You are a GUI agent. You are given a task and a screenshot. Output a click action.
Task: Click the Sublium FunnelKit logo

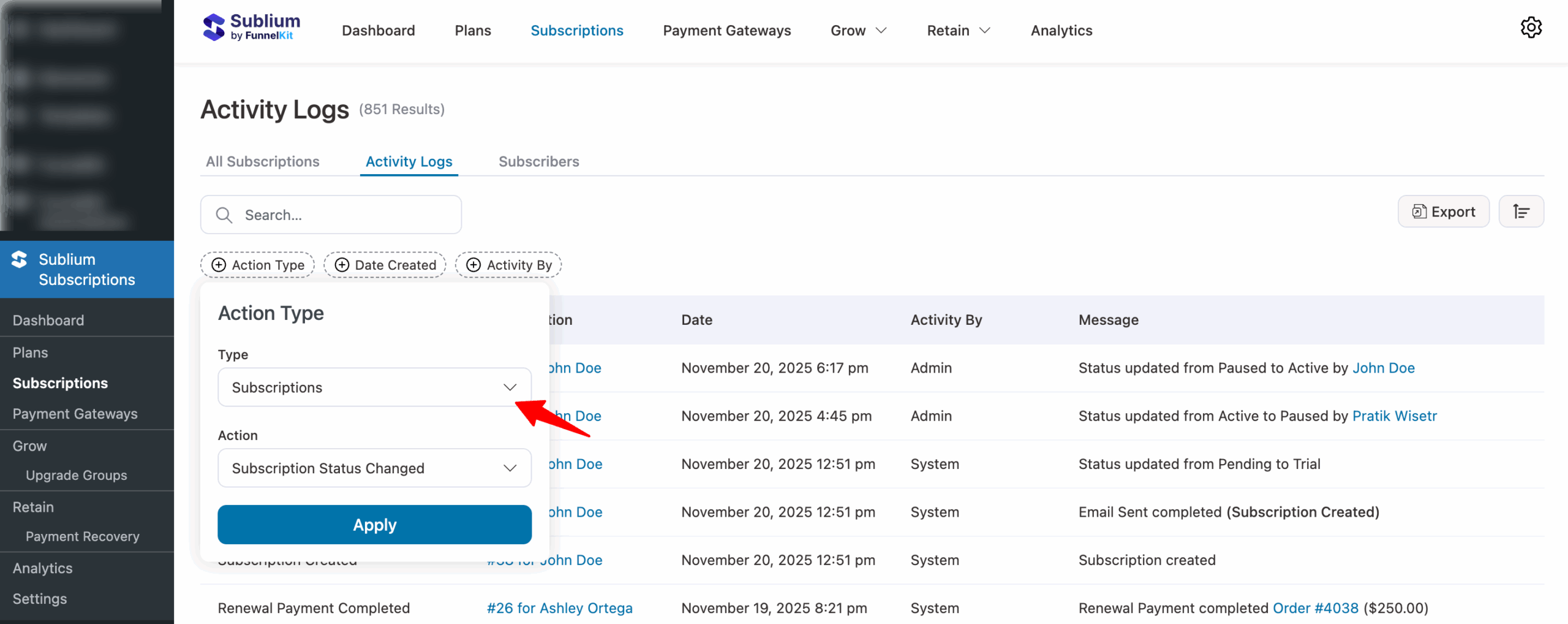coord(251,27)
